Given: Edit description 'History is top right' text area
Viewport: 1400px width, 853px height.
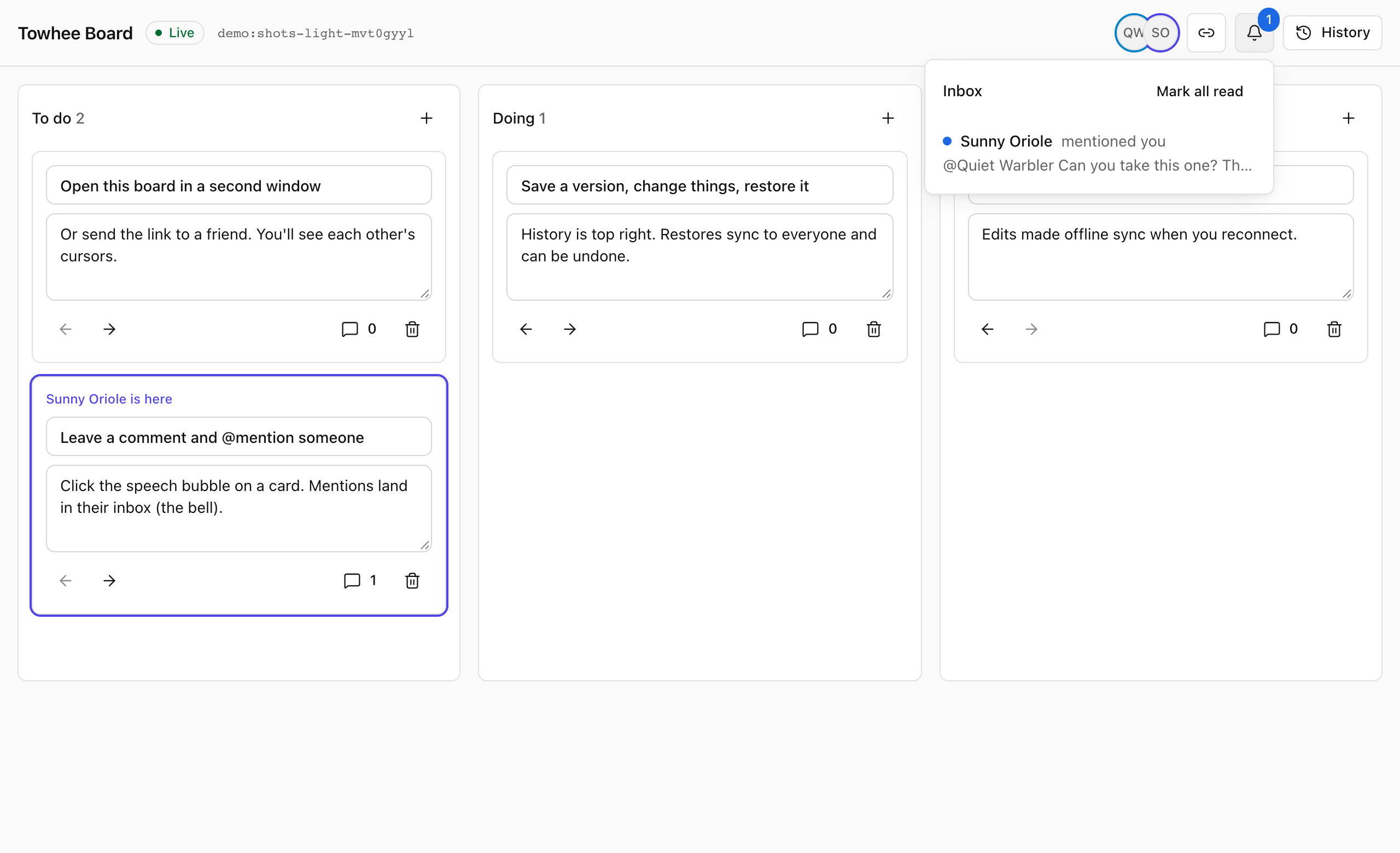Looking at the screenshot, I should click(699, 257).
